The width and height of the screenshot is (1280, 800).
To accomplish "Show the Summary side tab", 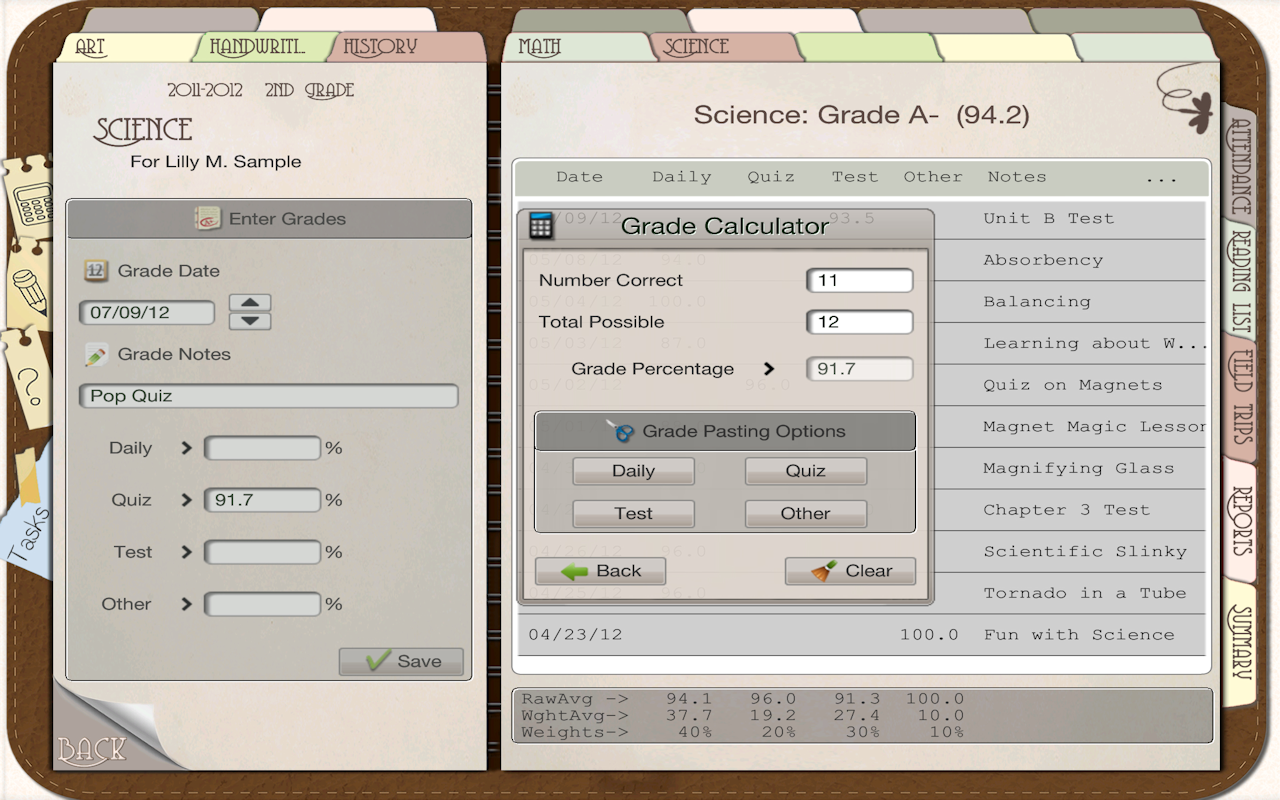I will (1240, 643).
